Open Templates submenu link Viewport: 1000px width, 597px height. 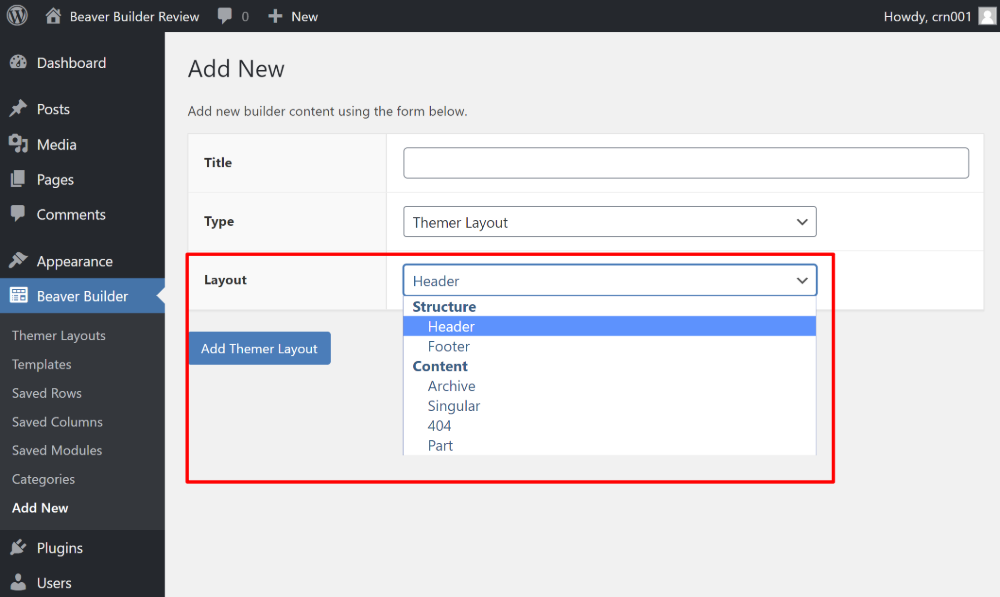tap(41, 364)
